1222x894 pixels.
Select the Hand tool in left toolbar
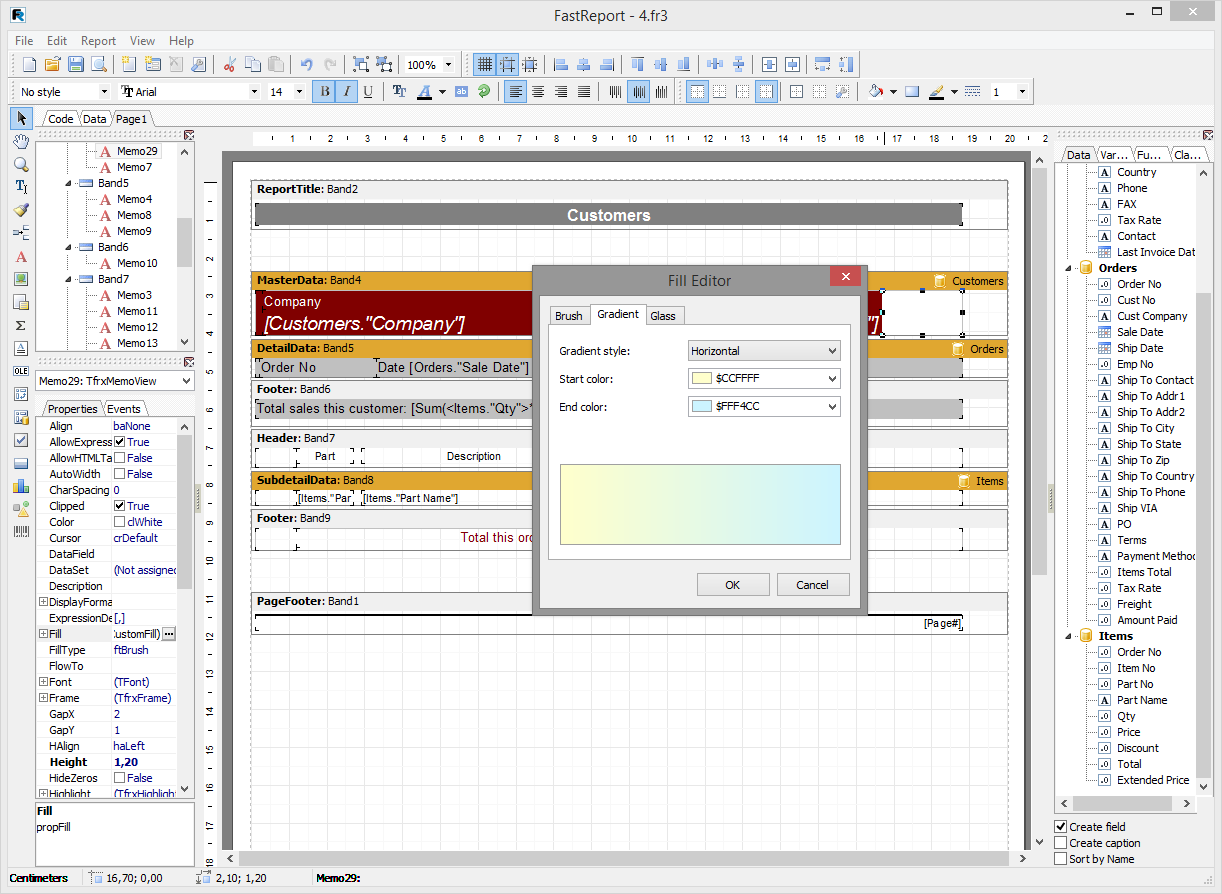click(21, 141)
